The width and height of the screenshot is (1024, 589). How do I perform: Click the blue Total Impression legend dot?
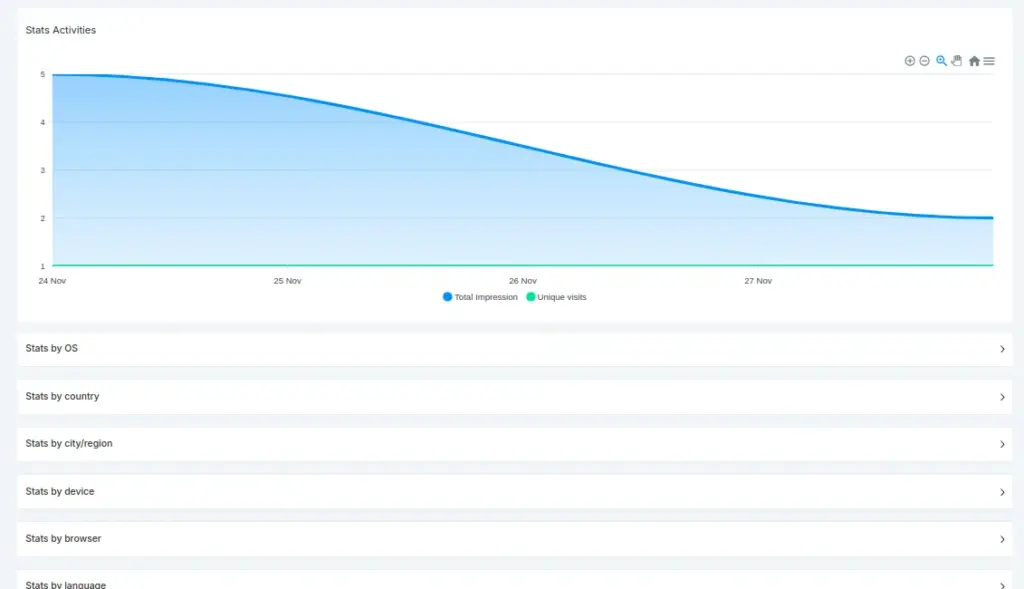(447, 297)
